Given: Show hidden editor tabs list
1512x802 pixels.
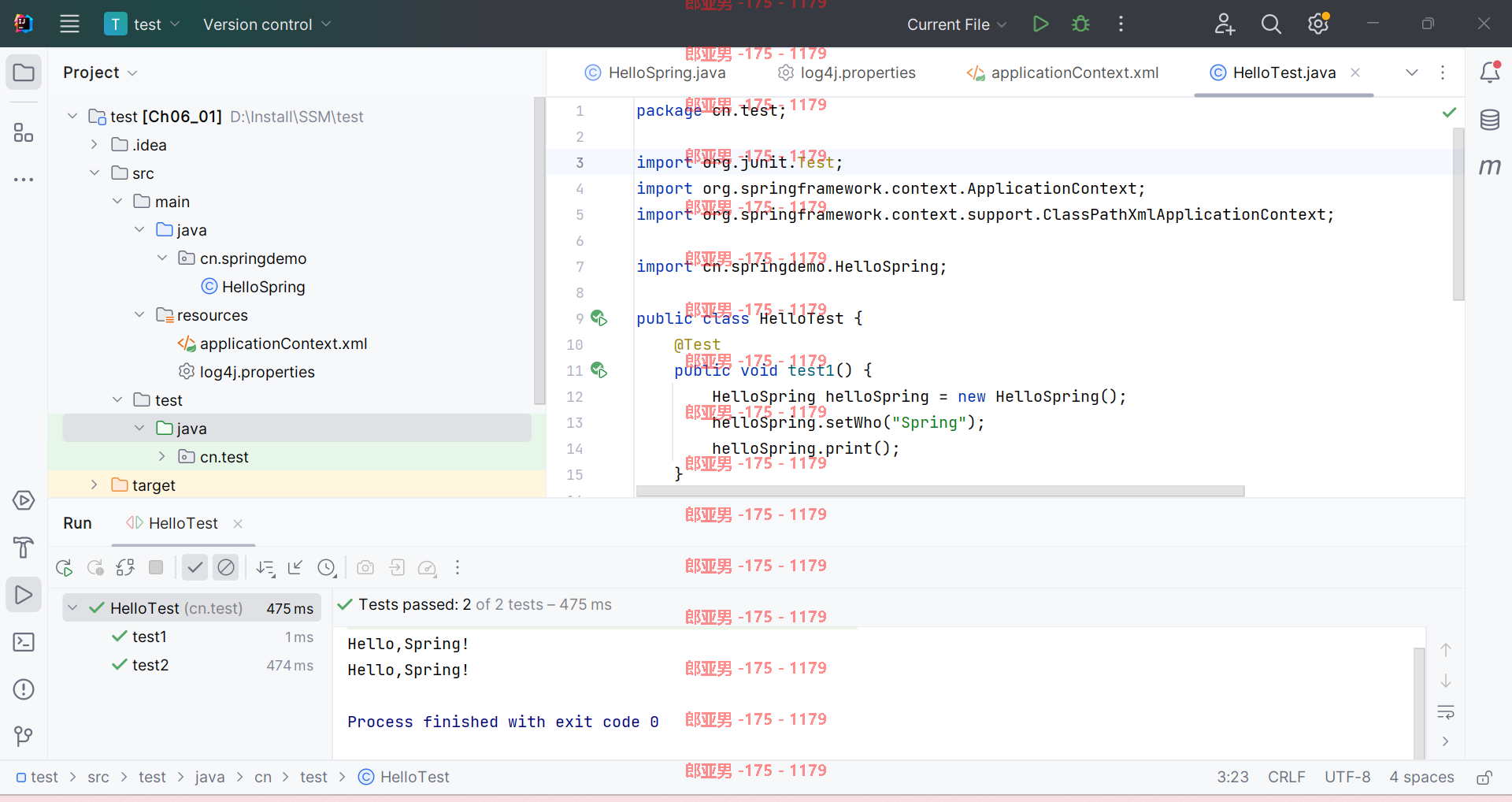Looking at the screenshot, I should click(x=1412, y=72).
